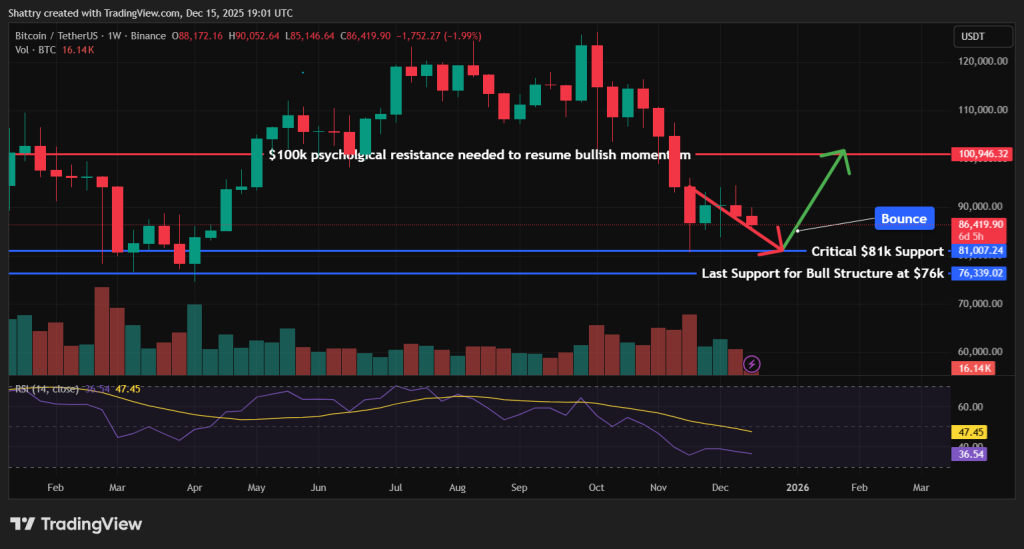Click the current price 86,419.90 label
The width and height of the screenshot is (1024, 549).
(x=980, y=225)
